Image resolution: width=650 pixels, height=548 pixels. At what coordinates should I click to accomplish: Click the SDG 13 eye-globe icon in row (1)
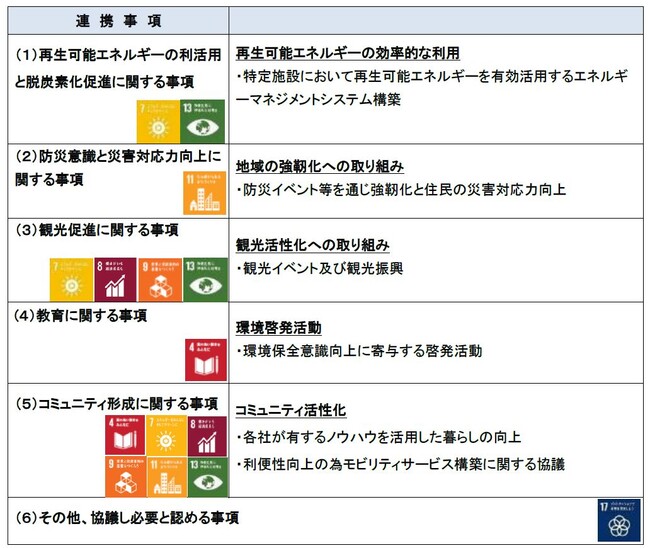pos(203,121)
